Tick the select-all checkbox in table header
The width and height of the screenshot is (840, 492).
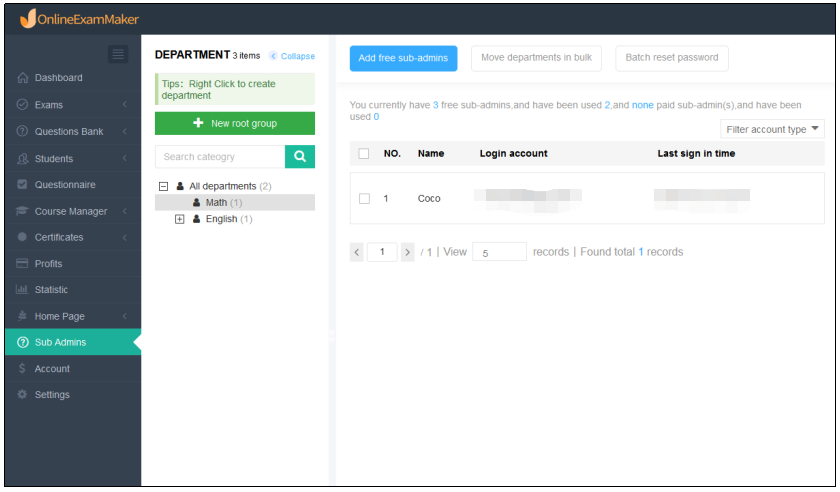tap(364, 154)
